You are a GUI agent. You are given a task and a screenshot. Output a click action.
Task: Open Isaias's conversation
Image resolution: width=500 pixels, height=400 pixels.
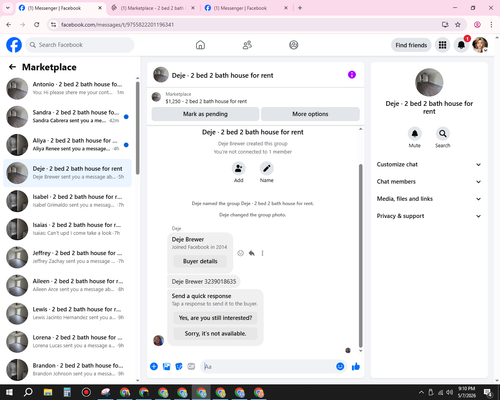tap(67, 229)
